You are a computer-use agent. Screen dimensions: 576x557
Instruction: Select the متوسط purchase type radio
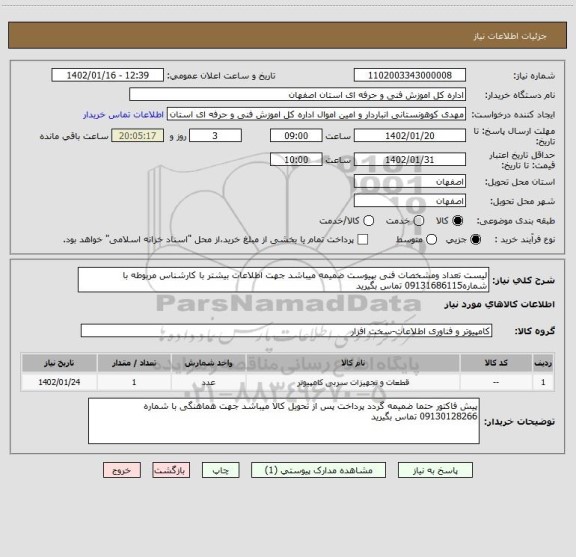[431, 240]
